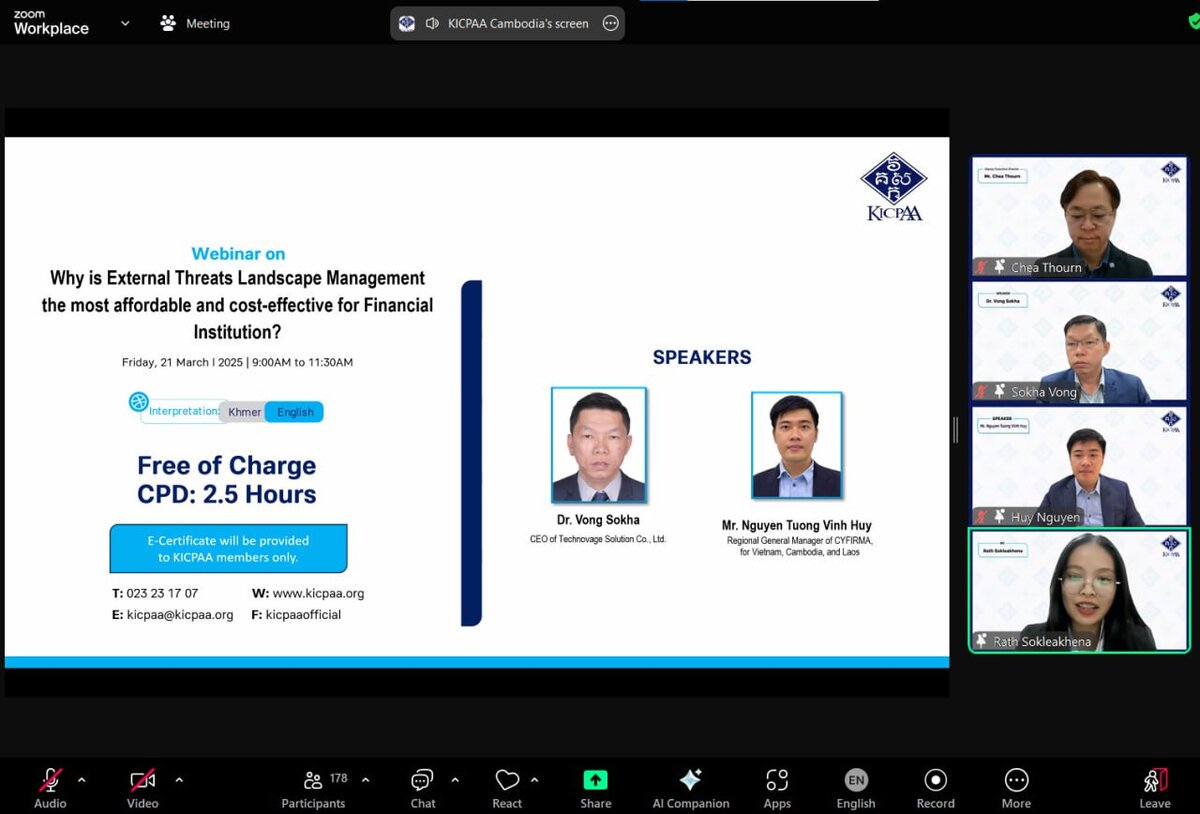Click the speaker icon in the screen-share bar

click(x=432, y=23)
